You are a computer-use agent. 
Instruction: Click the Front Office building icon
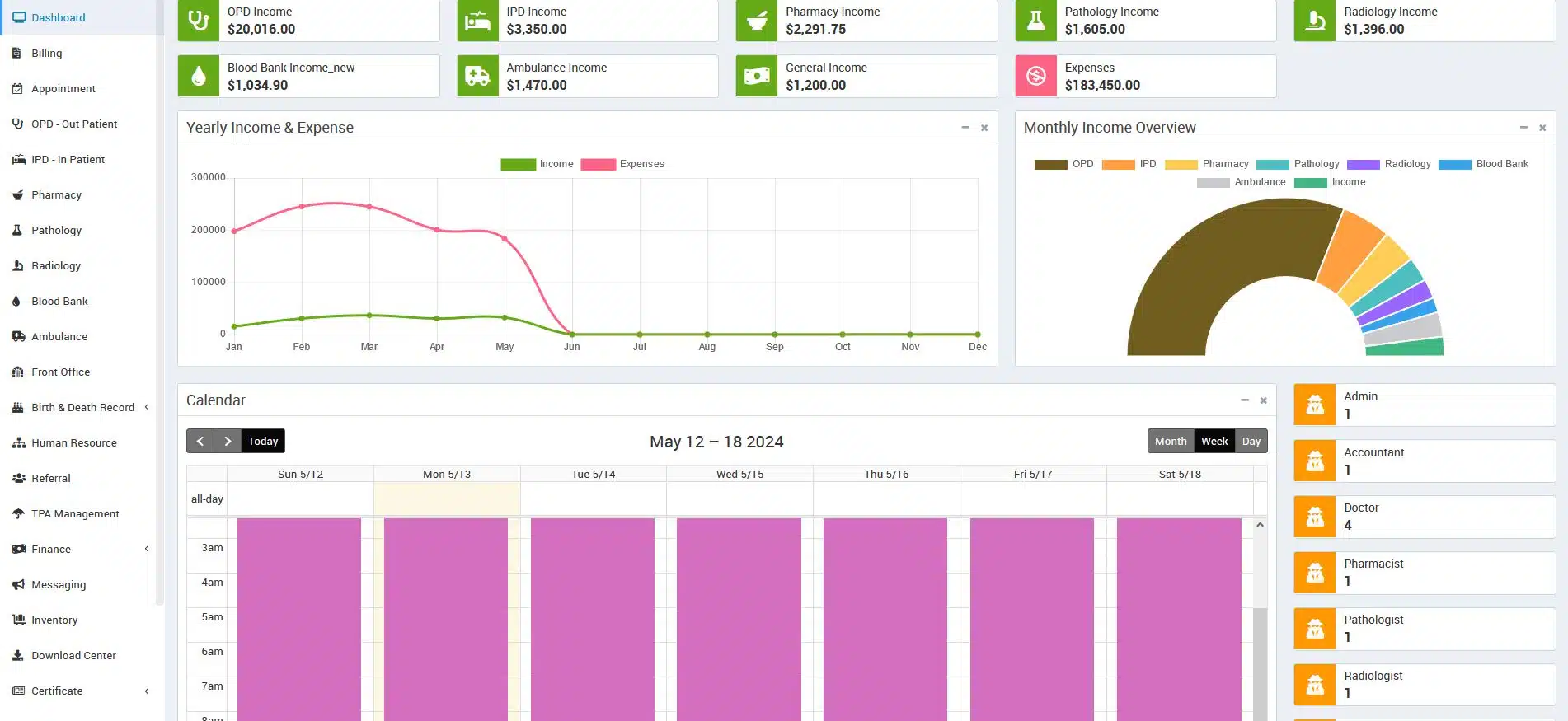17,372
